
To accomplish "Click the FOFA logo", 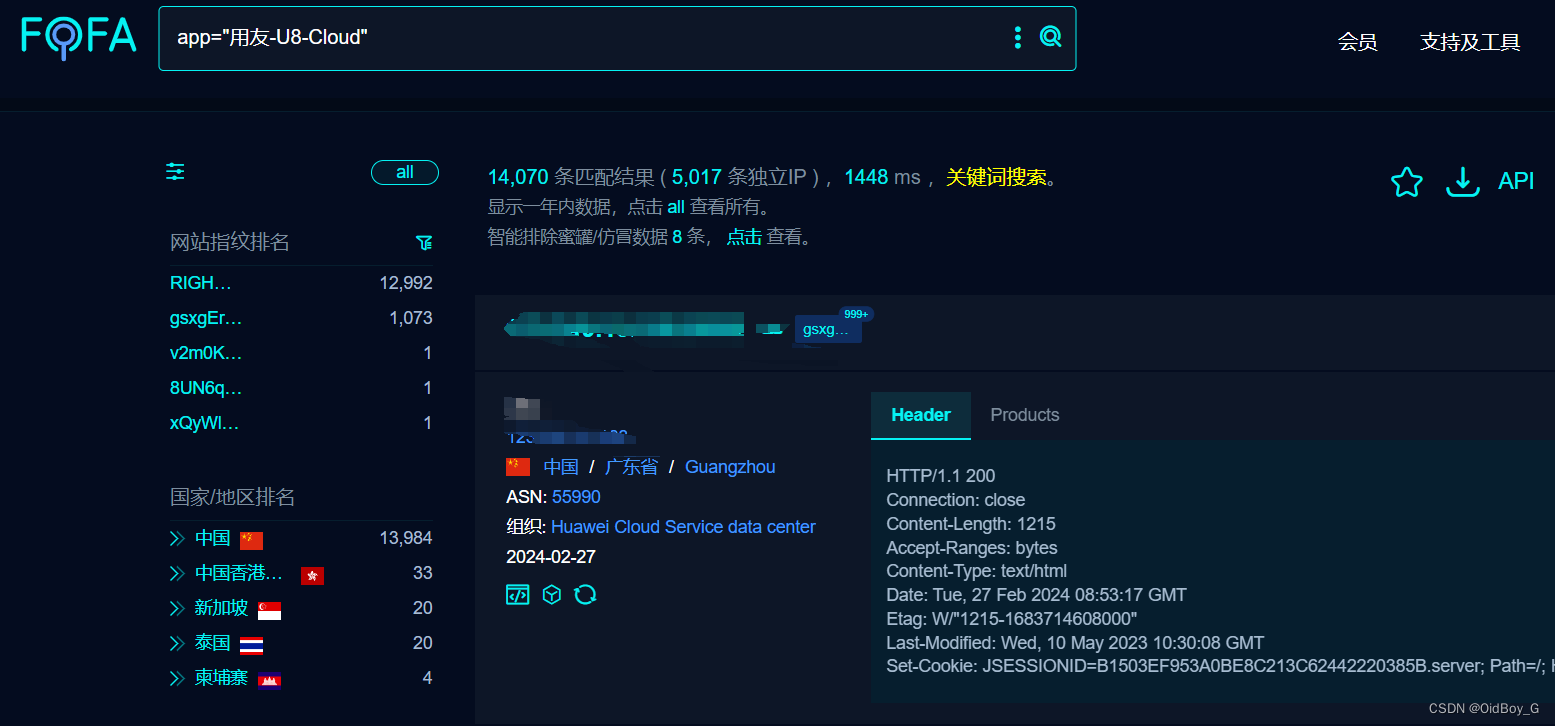I will pos(79,37).
